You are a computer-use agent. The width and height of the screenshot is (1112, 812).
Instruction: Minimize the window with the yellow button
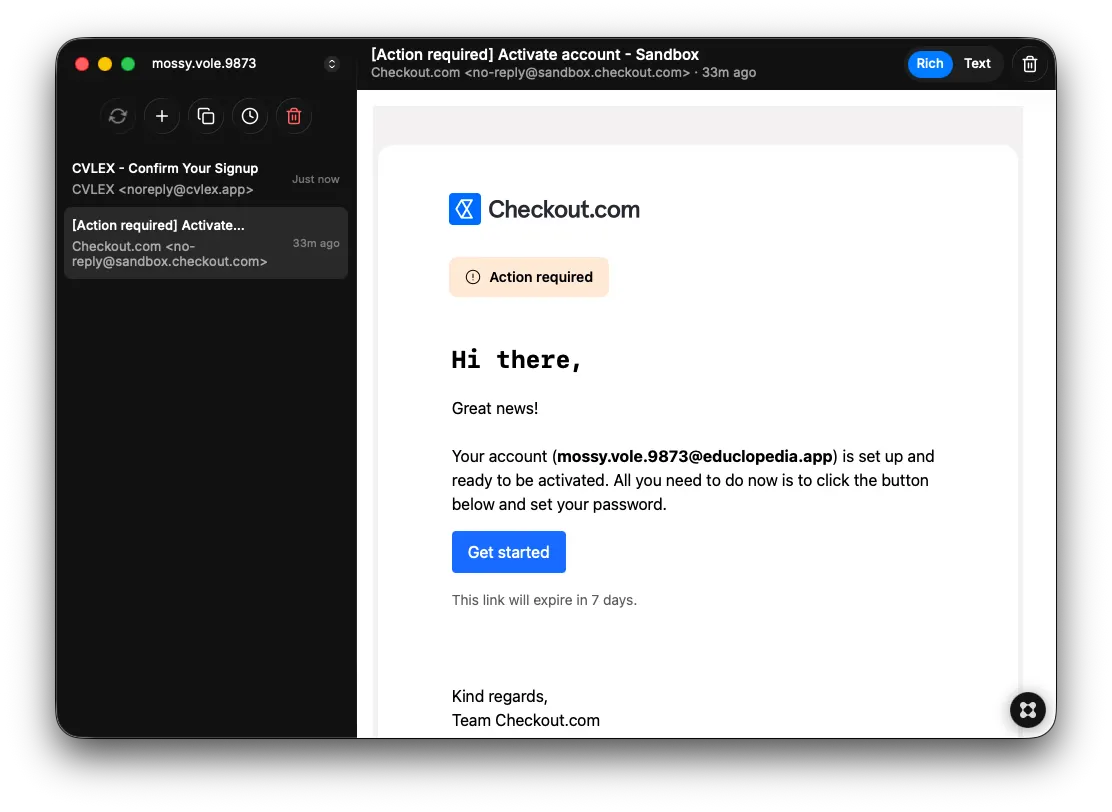click(105, 64)
